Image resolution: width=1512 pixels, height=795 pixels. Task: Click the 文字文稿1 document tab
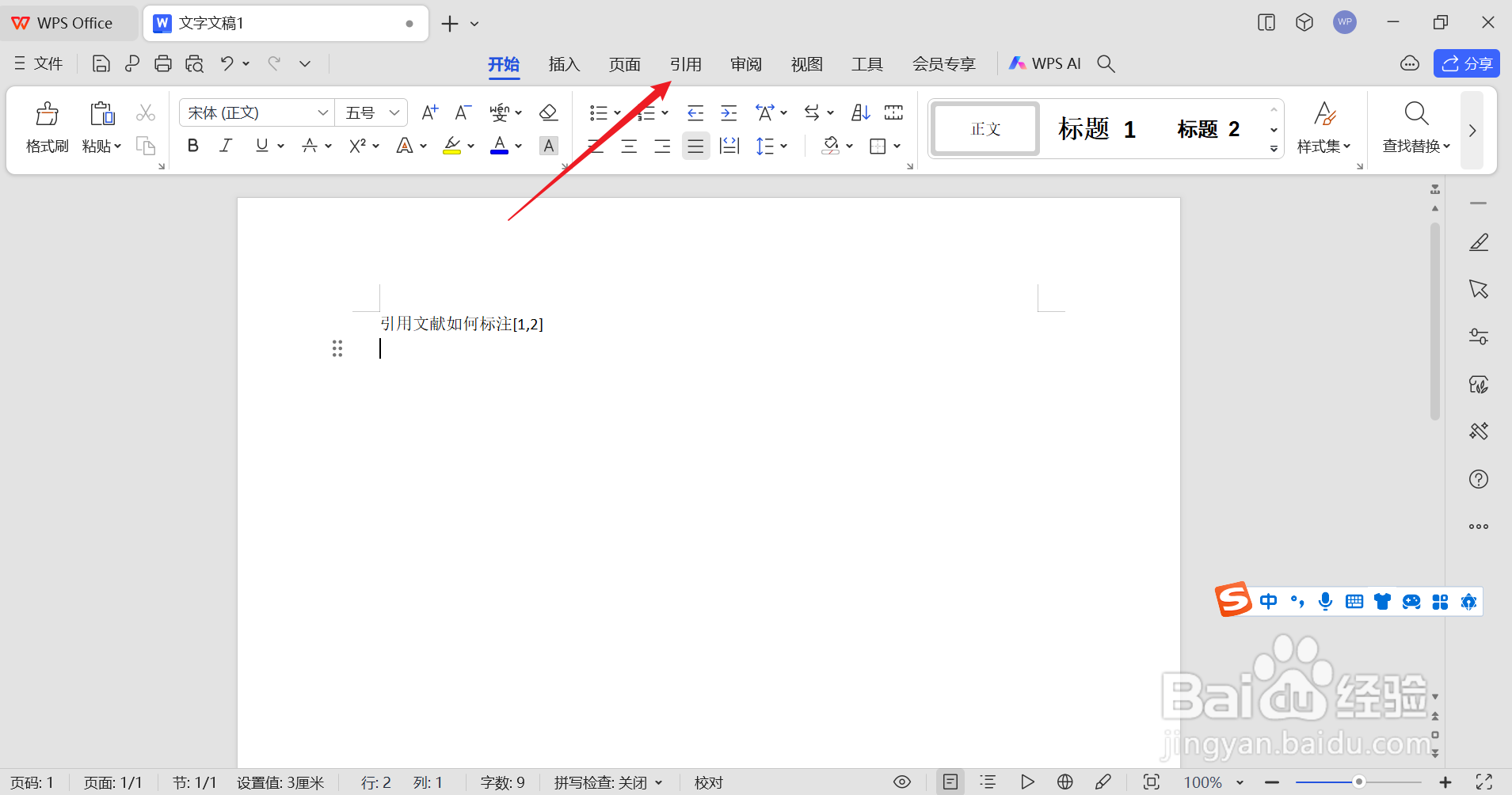[285, 23]
